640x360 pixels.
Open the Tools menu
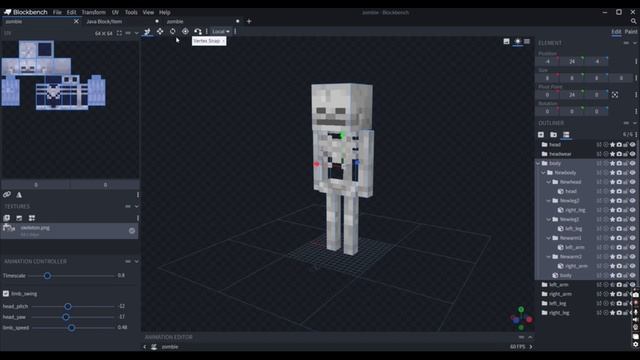click(x=131, y=12)
